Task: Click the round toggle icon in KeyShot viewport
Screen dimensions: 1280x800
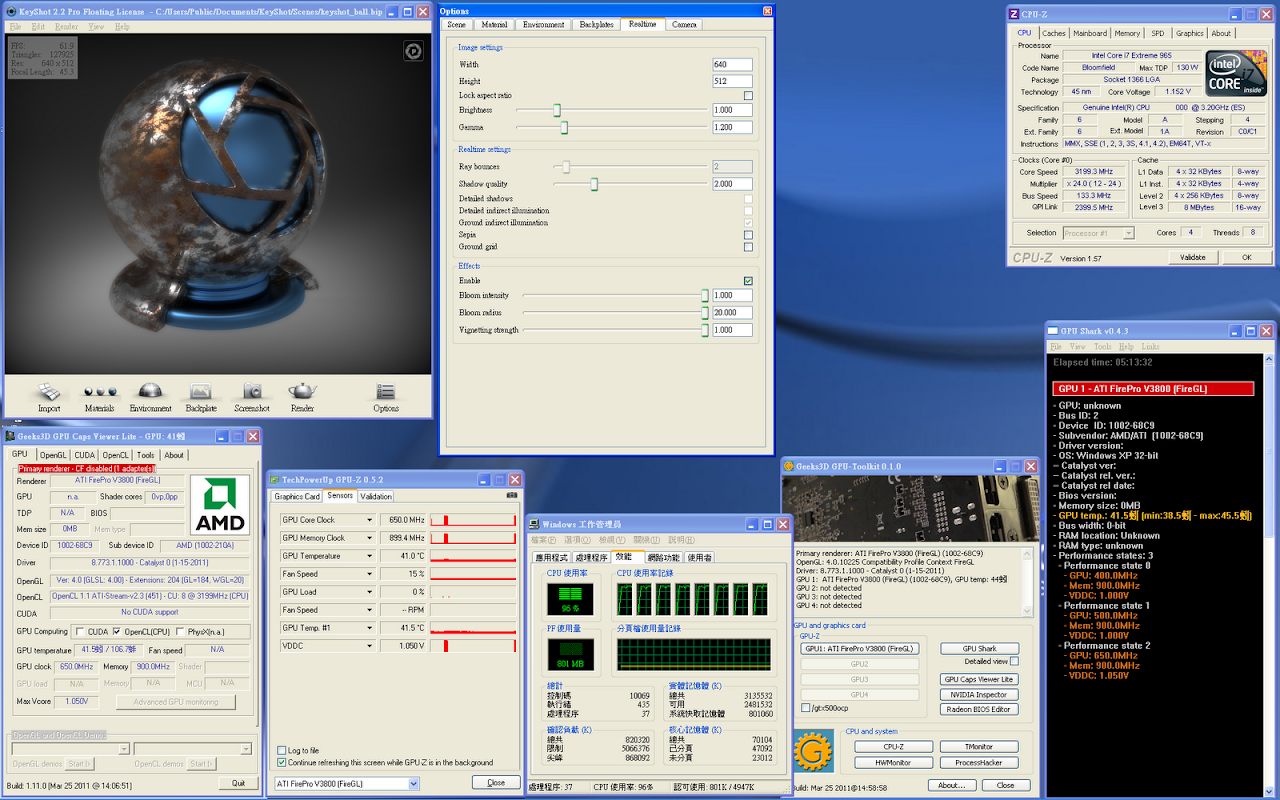Action: [412, 51]
